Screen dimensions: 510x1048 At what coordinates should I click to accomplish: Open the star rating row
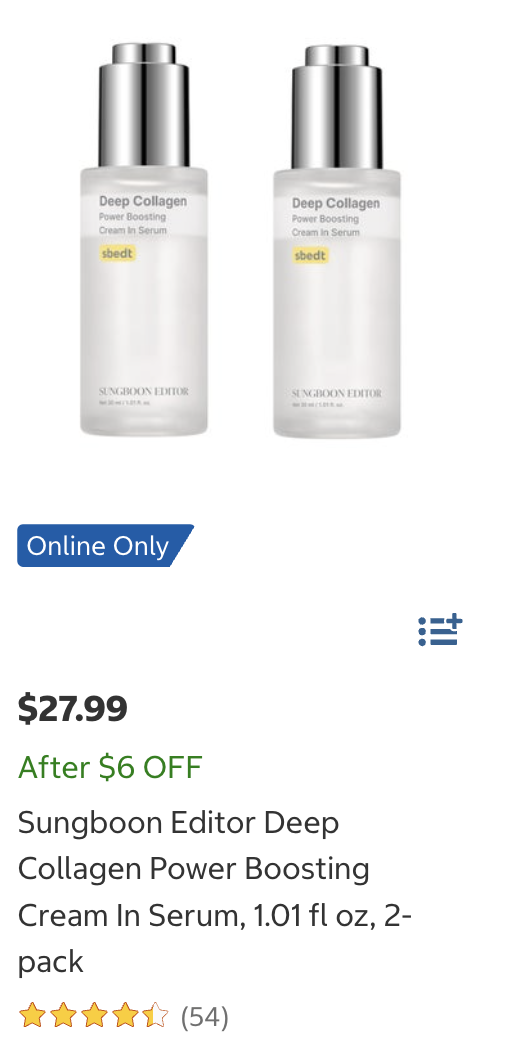click(x=124, y=1017)
